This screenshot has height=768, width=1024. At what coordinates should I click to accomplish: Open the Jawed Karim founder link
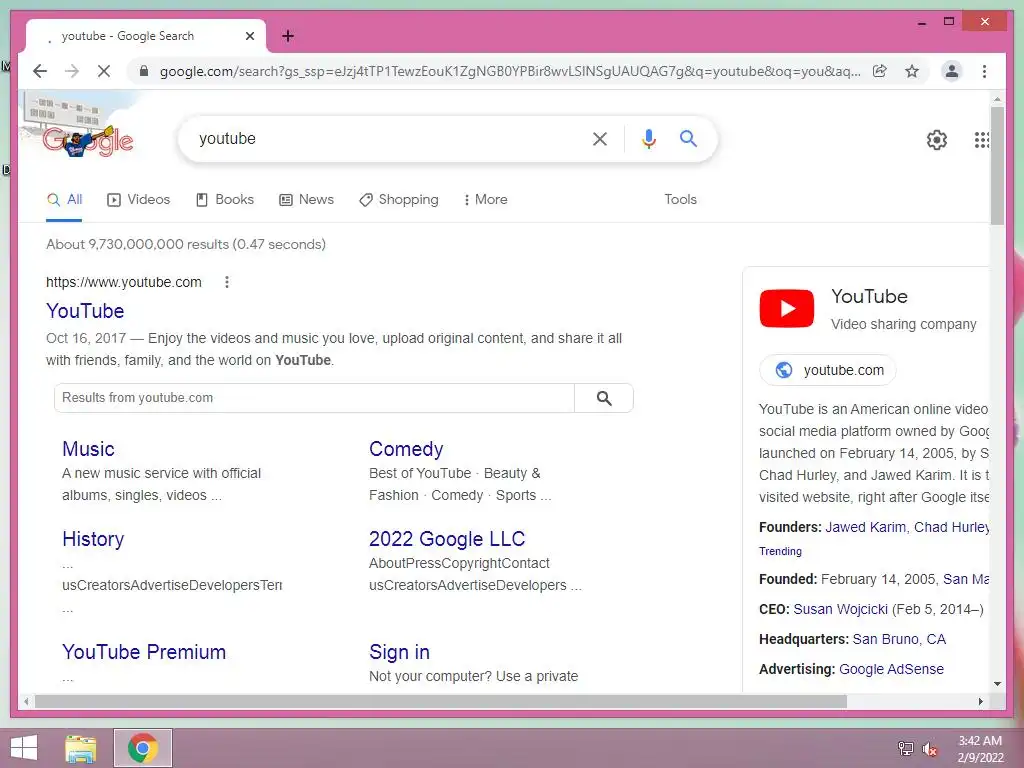click(x=865, y=528)
